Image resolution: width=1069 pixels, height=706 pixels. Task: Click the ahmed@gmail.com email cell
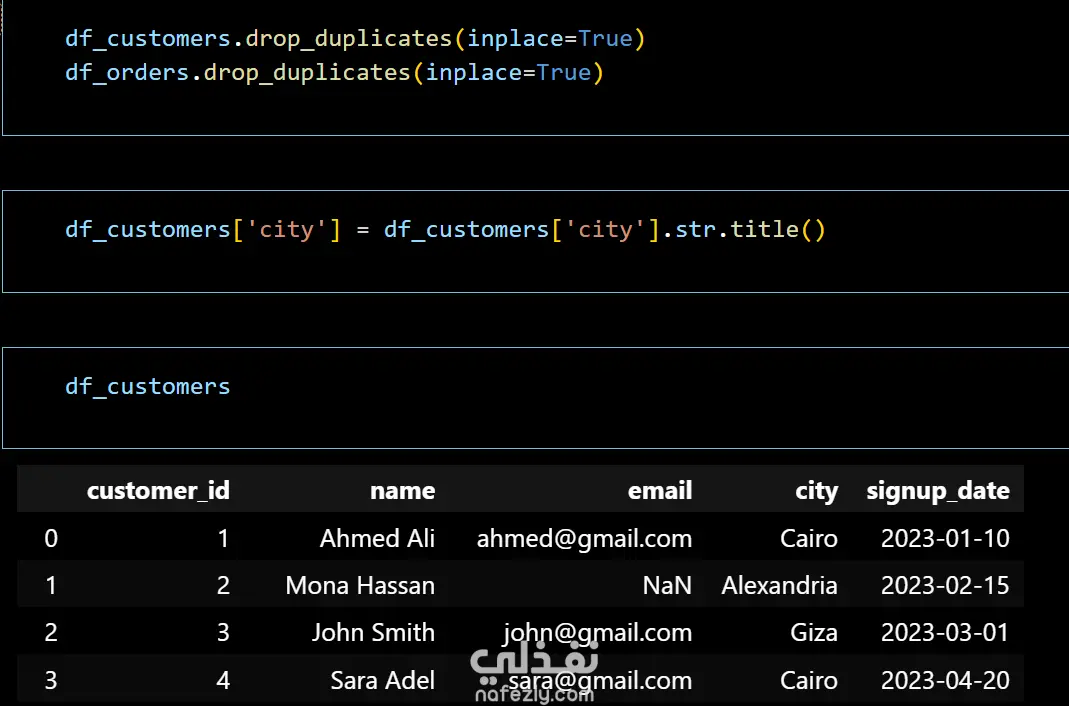pyautogui.click(x=584, y=538)
